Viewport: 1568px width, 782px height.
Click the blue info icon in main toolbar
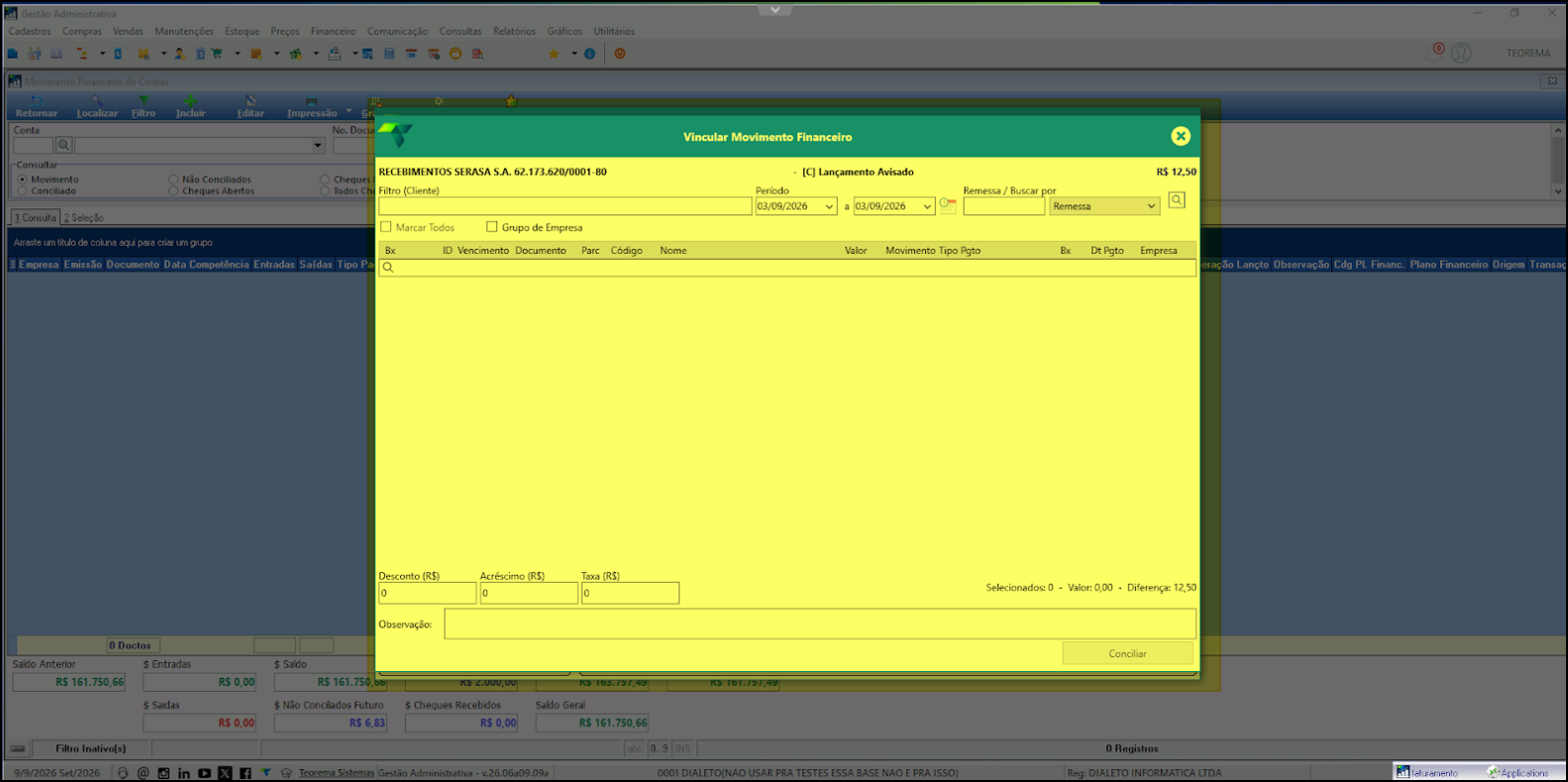pyautogui.click(x=589, y=54)
